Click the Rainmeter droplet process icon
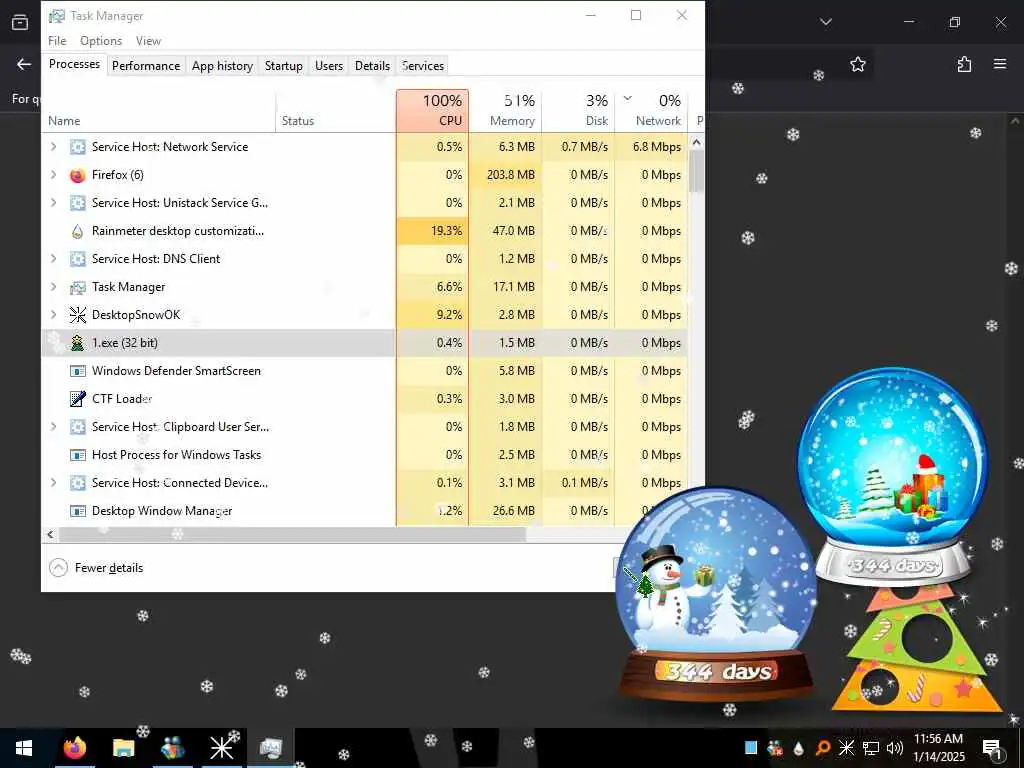 (78, 231)
